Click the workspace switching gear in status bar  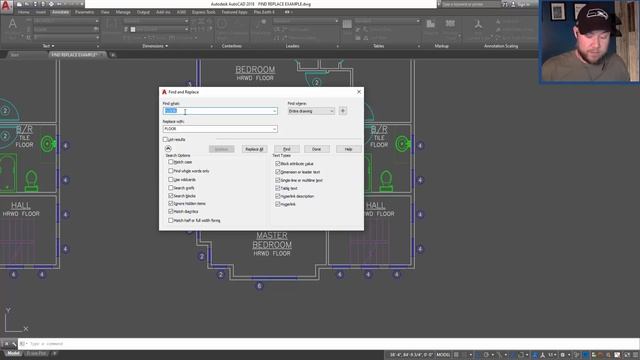tap(563, 355)
